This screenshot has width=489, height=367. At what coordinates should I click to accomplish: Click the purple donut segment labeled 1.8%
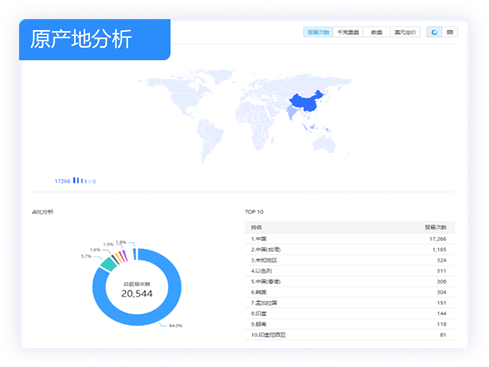tap(125, 255)
